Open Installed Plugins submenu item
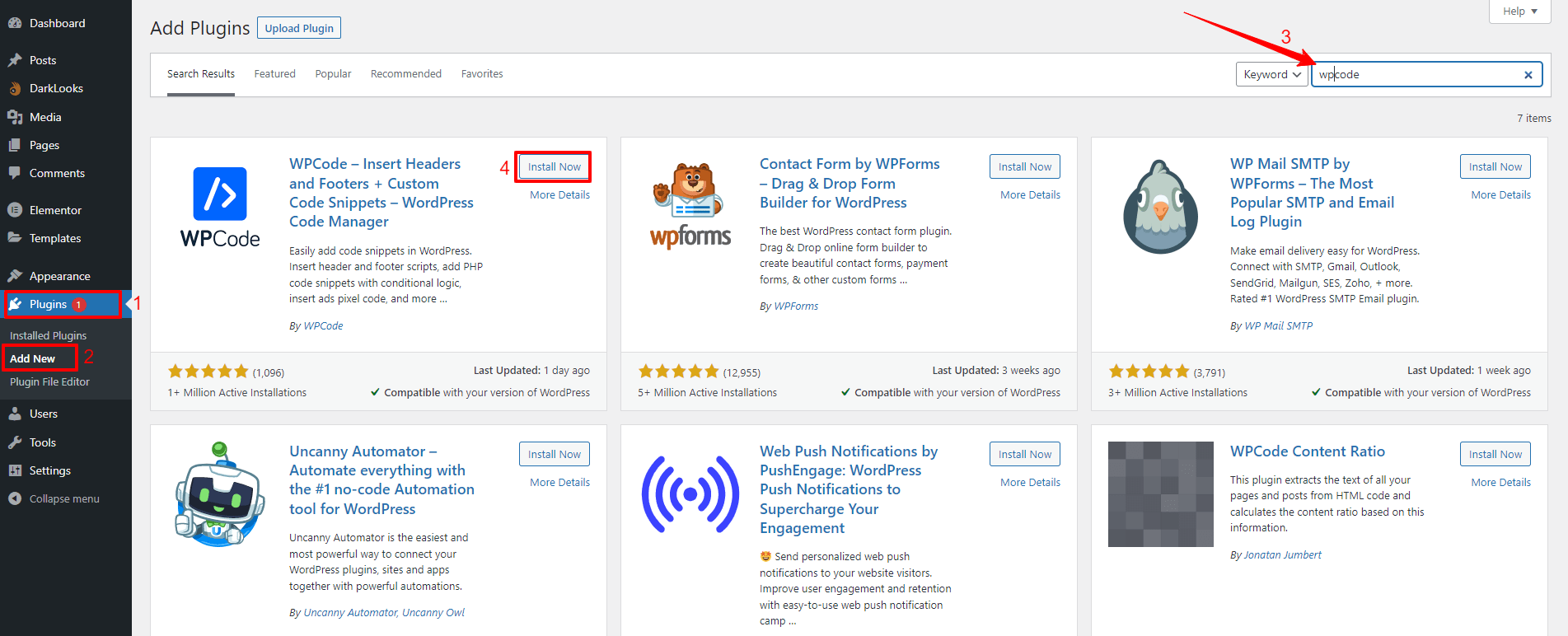Viewport: 1568px width, 636px height. [48, 335]
